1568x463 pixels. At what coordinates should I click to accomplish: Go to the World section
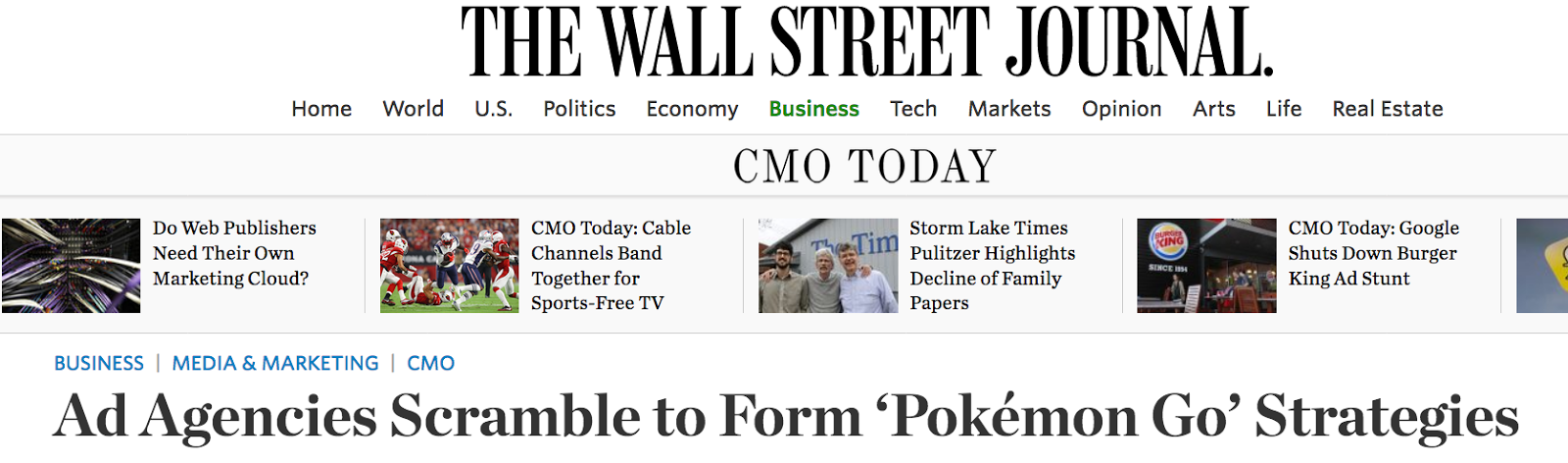413,109
